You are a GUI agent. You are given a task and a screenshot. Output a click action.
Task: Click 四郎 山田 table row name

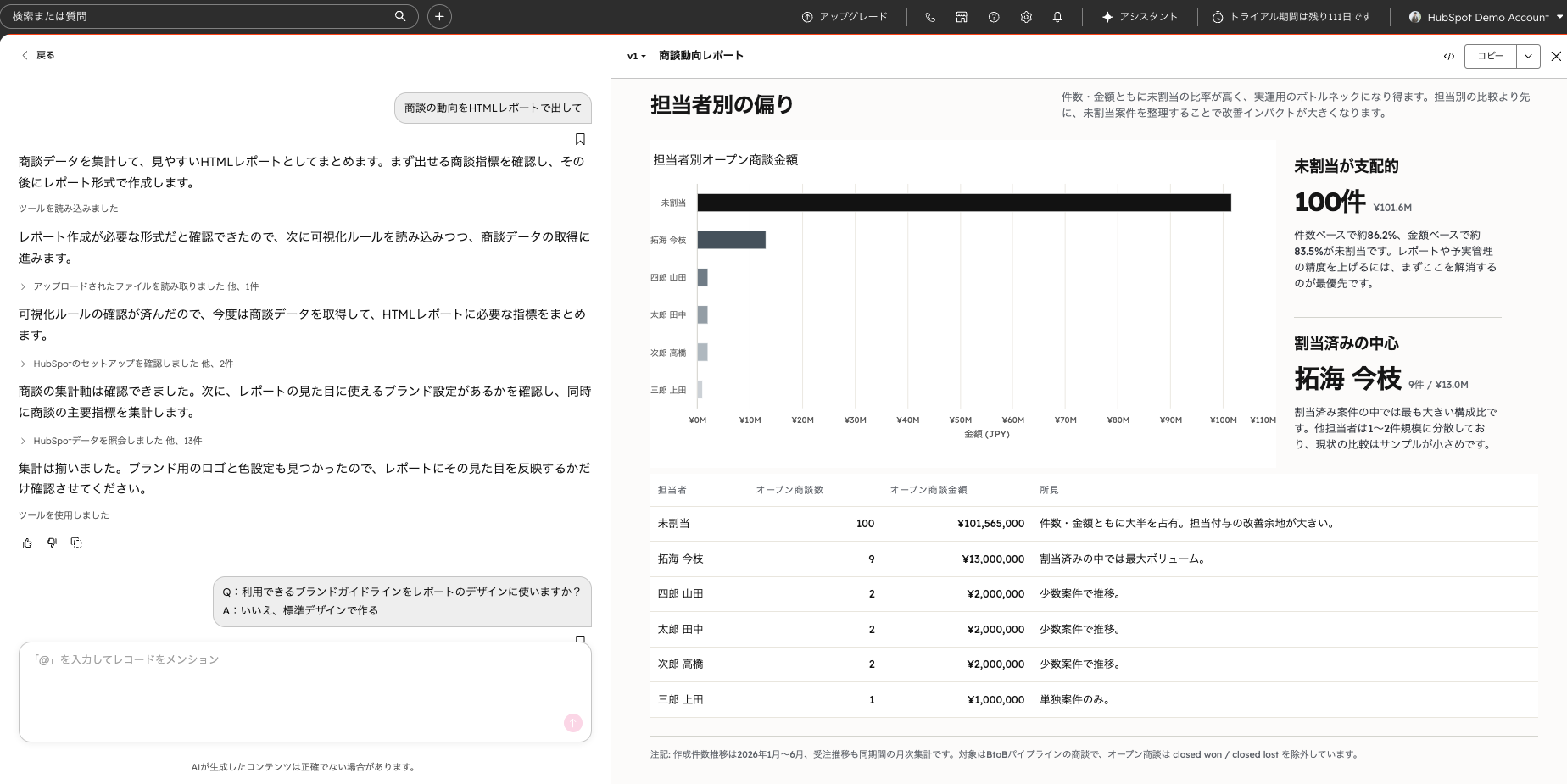681,594
